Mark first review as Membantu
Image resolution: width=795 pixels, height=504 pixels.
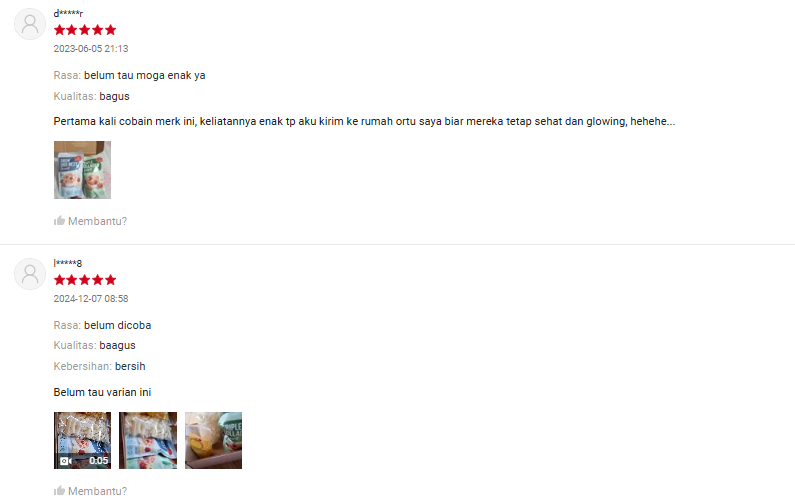tap(90, 221)
